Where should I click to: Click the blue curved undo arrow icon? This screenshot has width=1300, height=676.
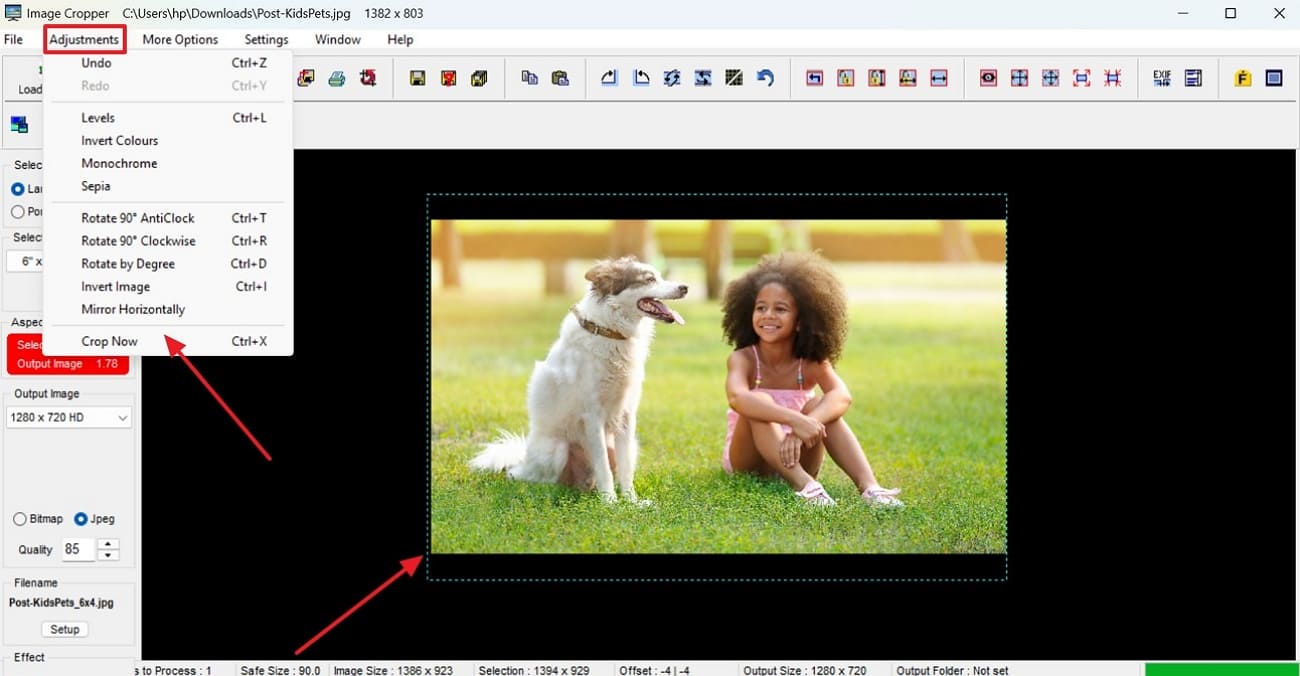coord(765,78)
